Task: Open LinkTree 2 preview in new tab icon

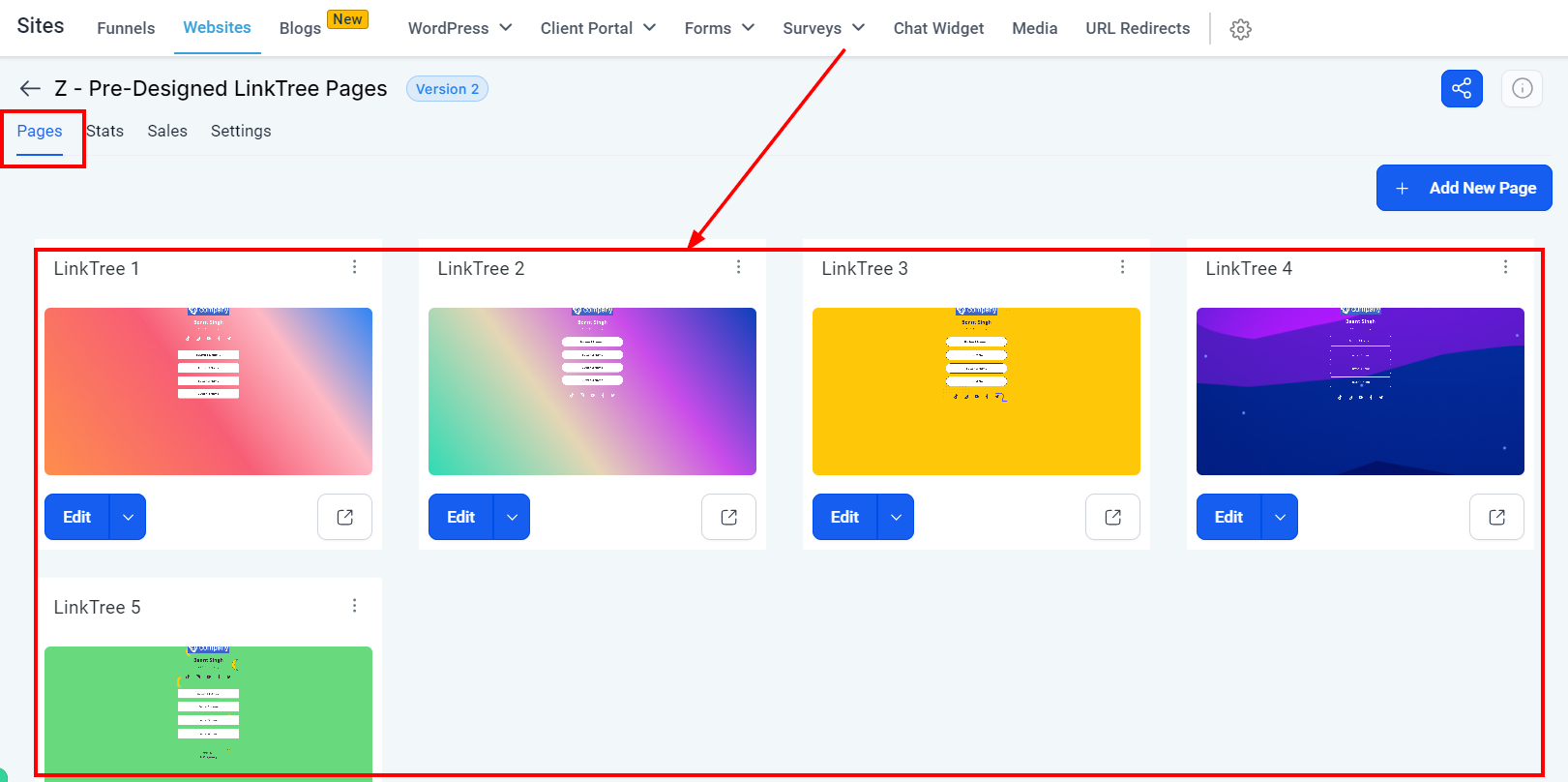Action: 728,517
